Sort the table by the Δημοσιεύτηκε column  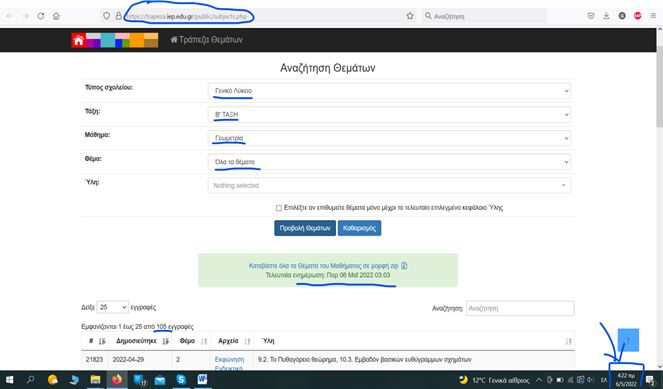141,341
